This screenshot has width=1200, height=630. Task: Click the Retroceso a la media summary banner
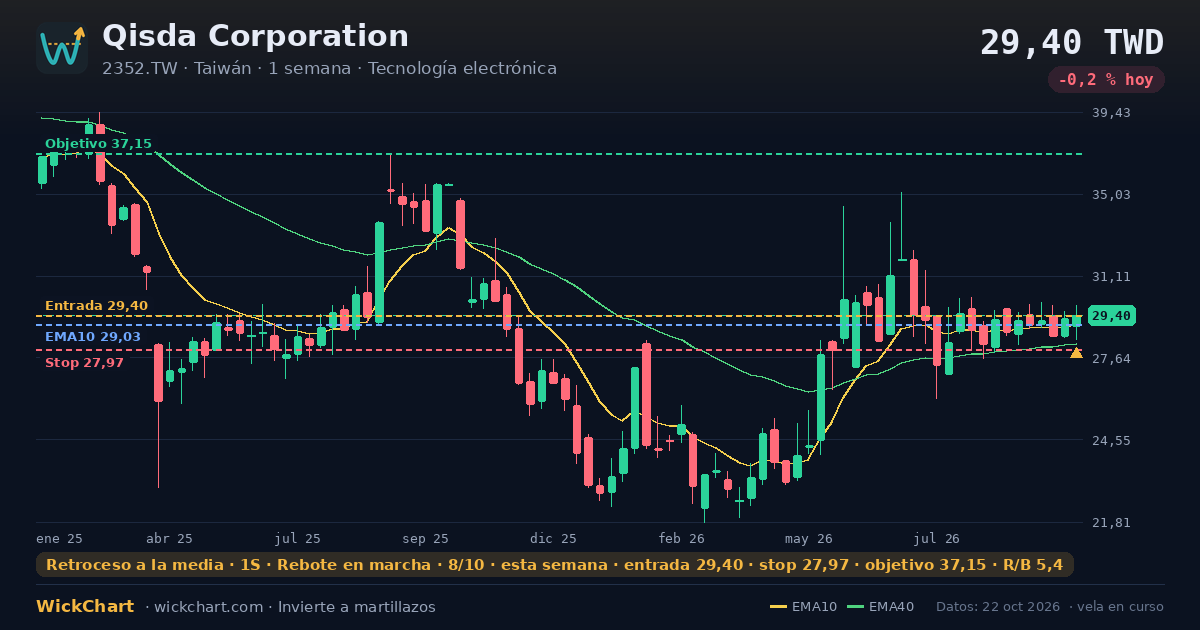tap(555, 565)
